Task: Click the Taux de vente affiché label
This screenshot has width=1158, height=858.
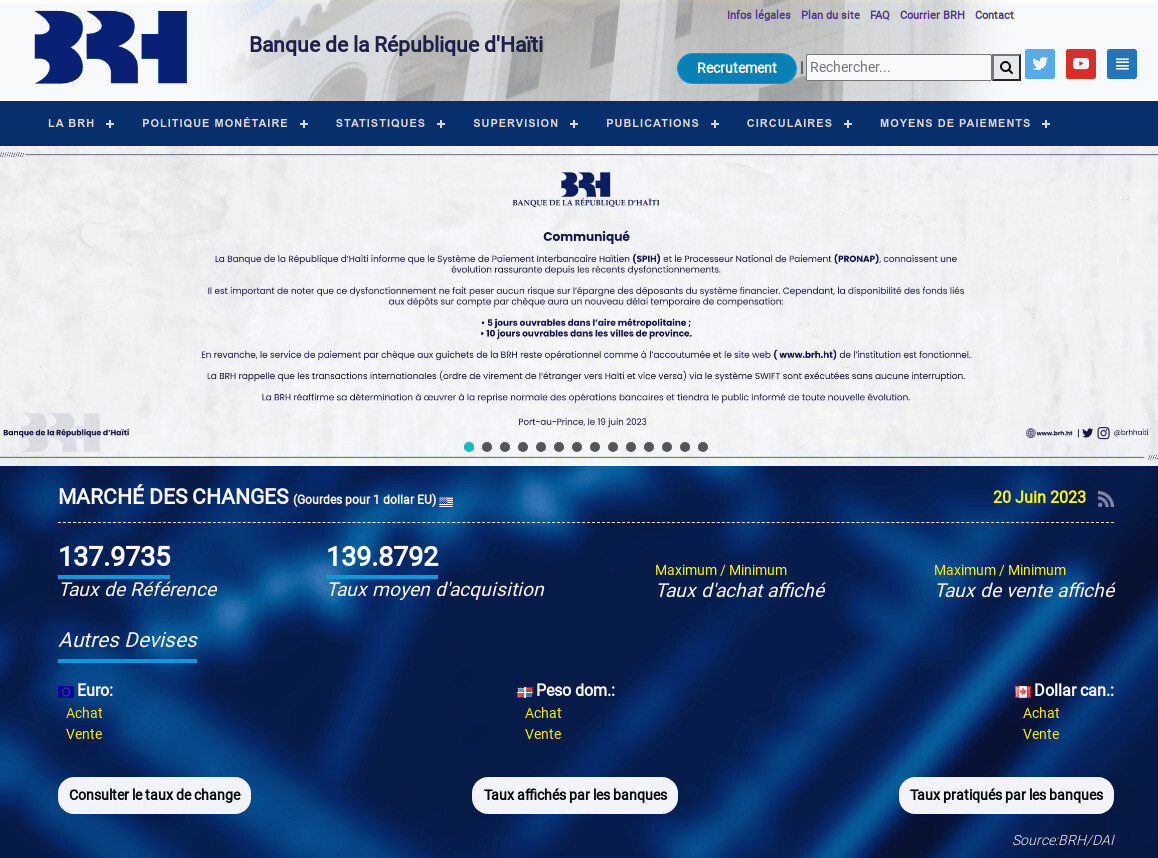Action: (1025, 591)
